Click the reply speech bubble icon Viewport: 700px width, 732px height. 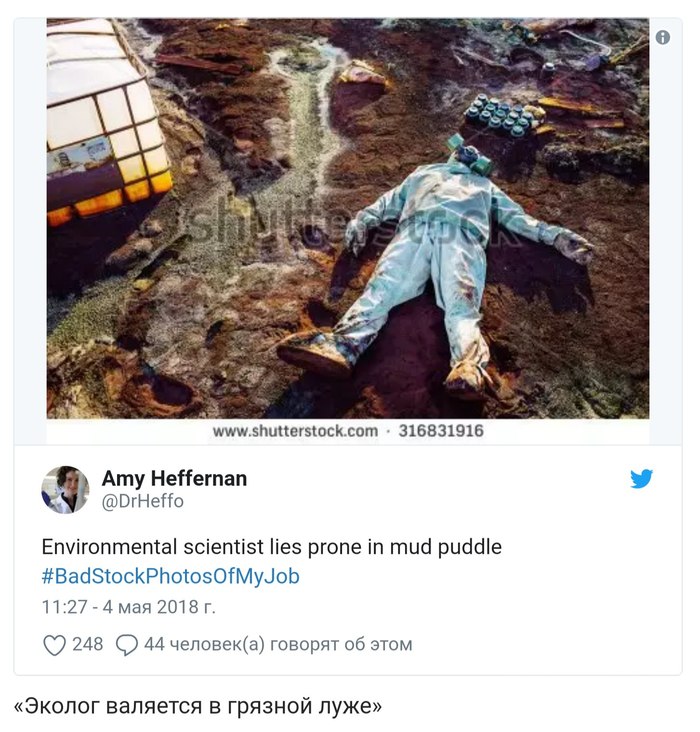(x=127, y=645)
